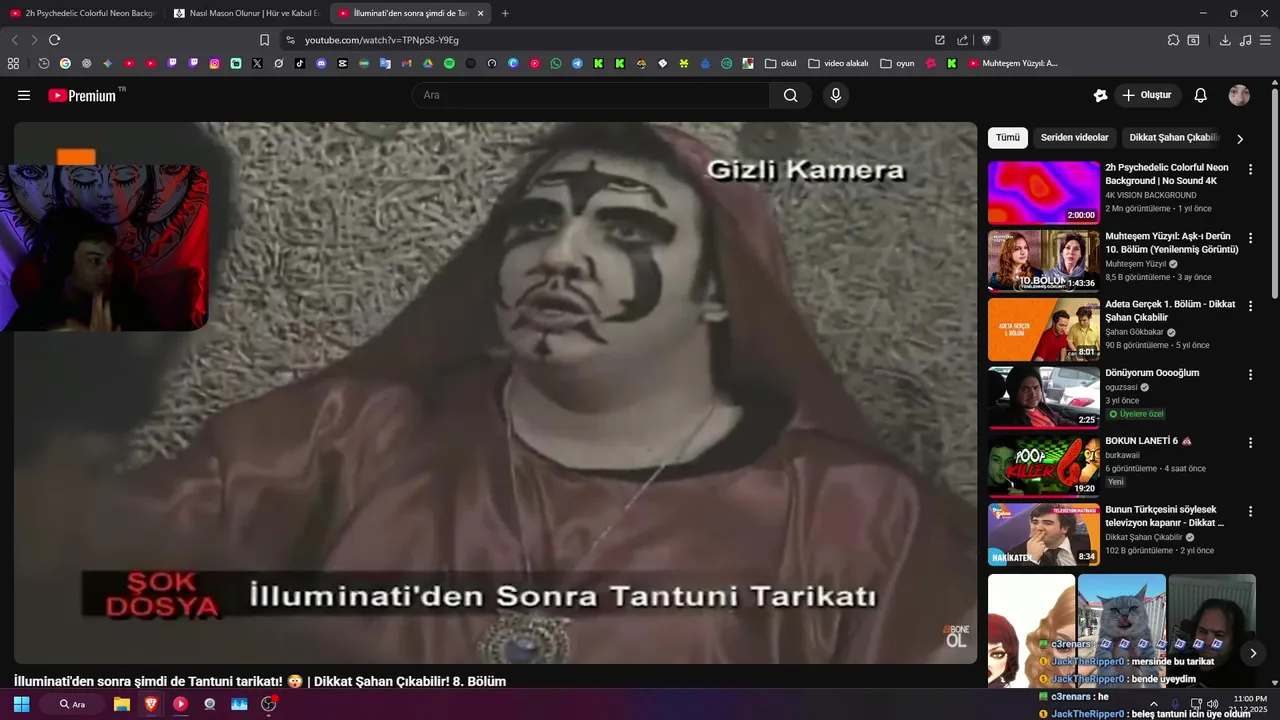Click the Oluştur create button
This screenshot has width=1280, height=720.
click(x=1148, y=95)
